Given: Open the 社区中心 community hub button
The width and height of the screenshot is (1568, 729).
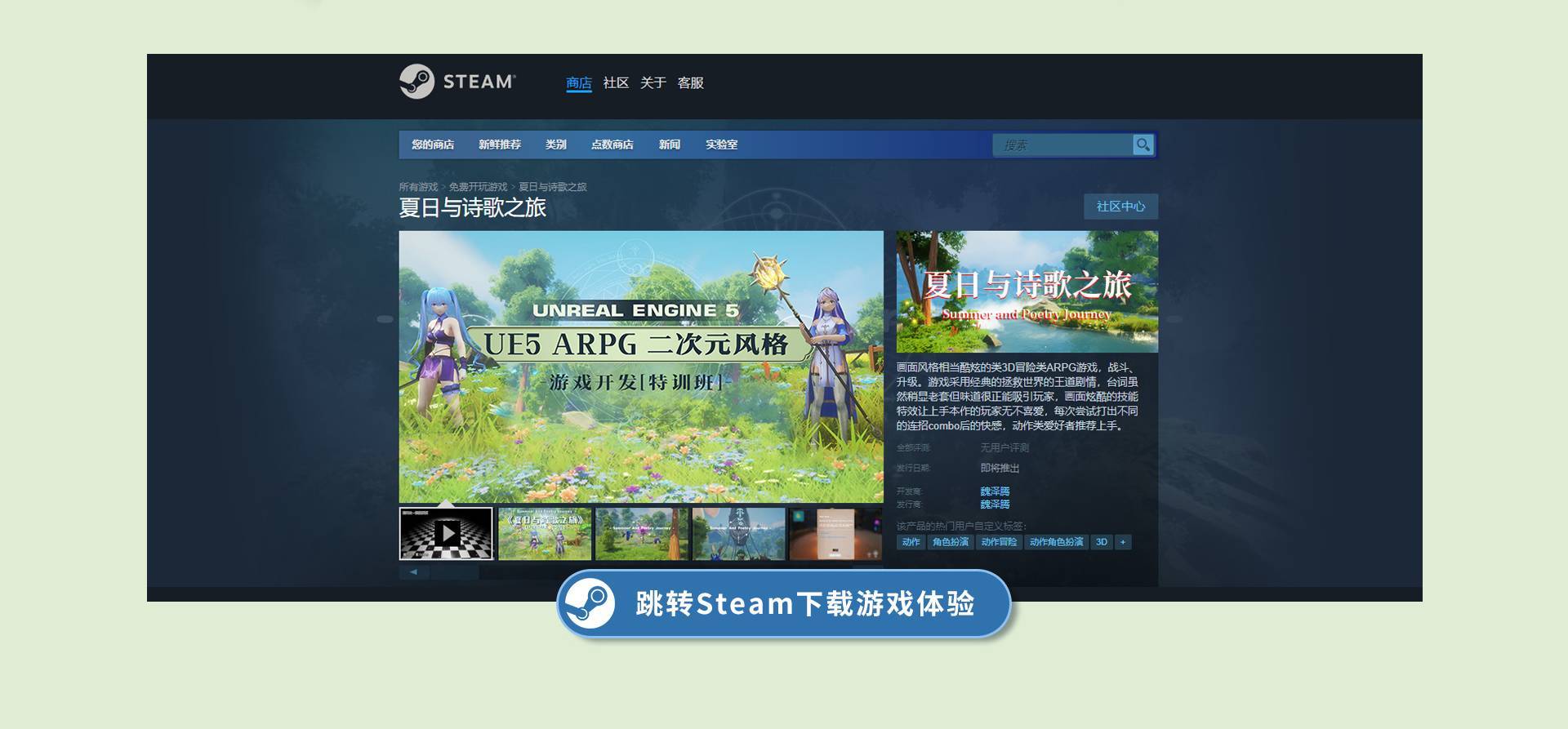Looking at the screenshot, I should coord(1121,207).
